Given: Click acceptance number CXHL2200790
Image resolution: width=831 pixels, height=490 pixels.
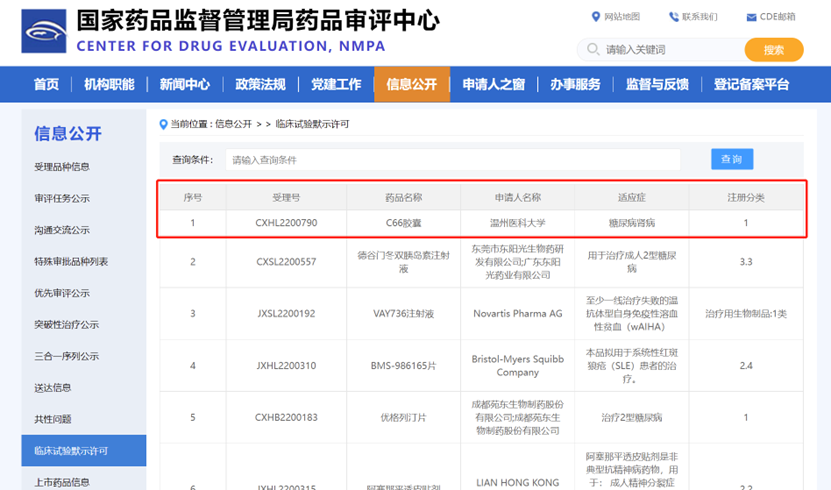Looking at the screenshot, I should click(286, 223).
